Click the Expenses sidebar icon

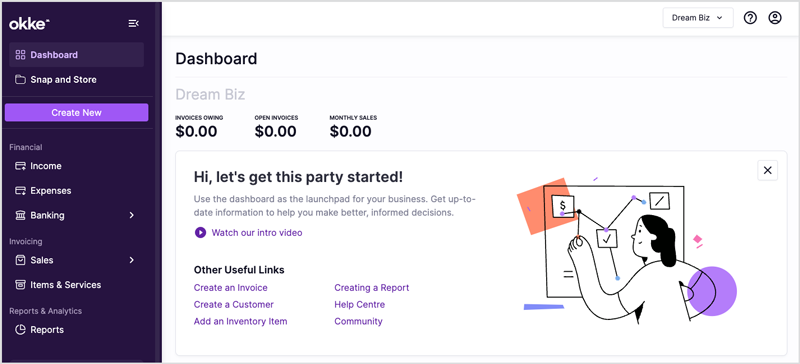coord(20,190)
